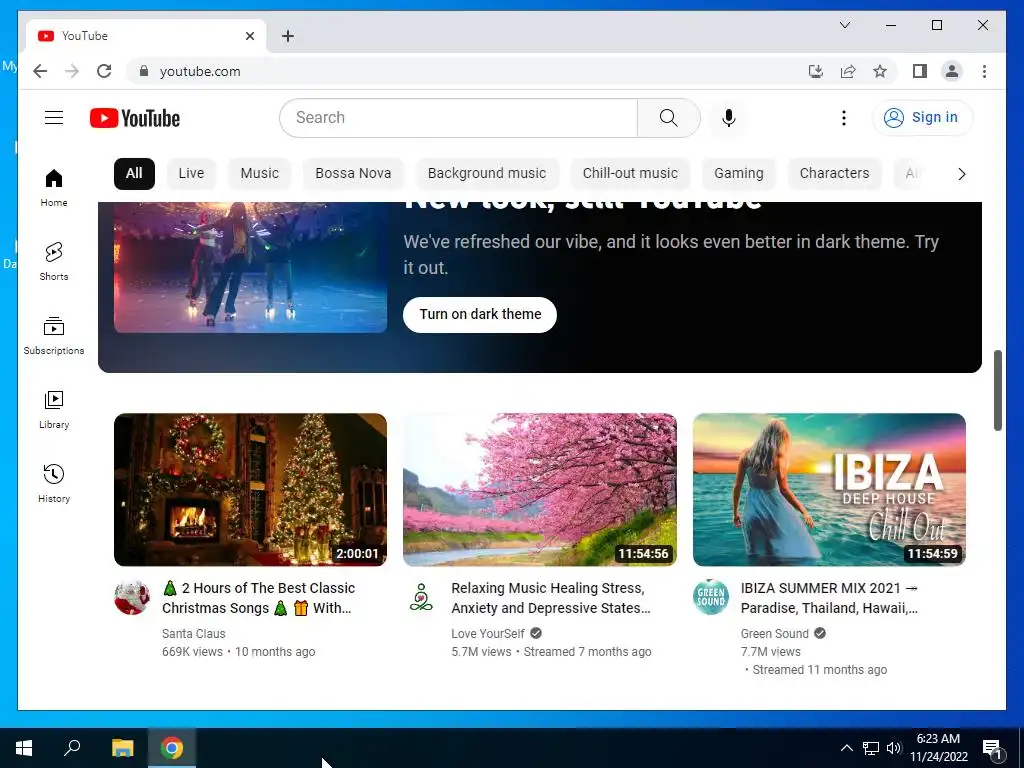Select the Chill-out music chip
1024x768 pixels.
(x=630, y=174)
